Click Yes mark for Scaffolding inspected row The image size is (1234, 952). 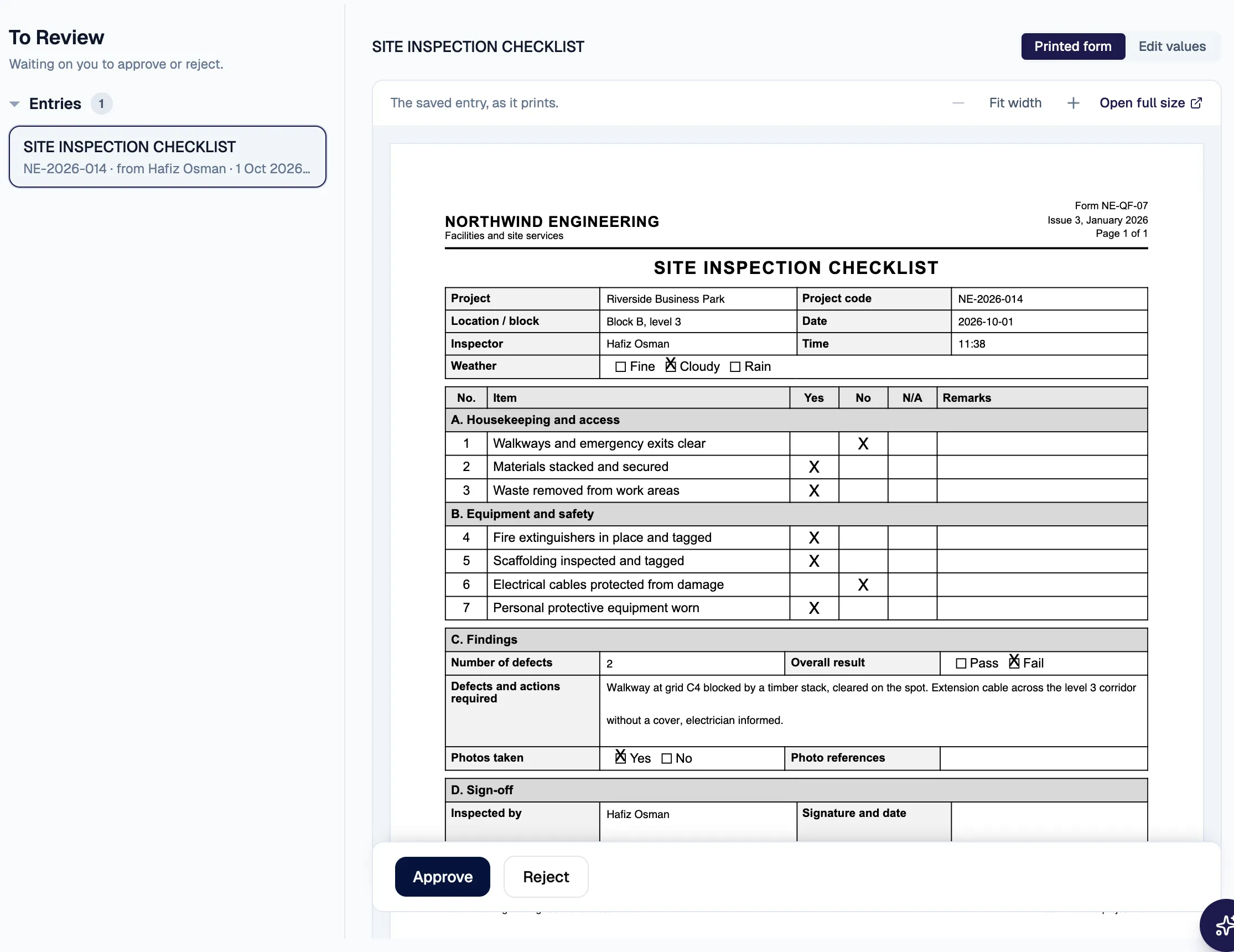coord(813,561)
